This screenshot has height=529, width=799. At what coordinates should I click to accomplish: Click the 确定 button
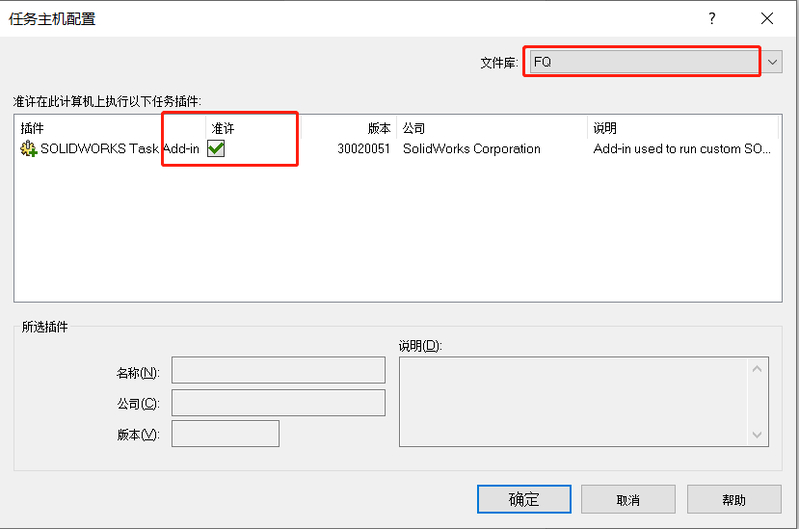click(524, 499)
